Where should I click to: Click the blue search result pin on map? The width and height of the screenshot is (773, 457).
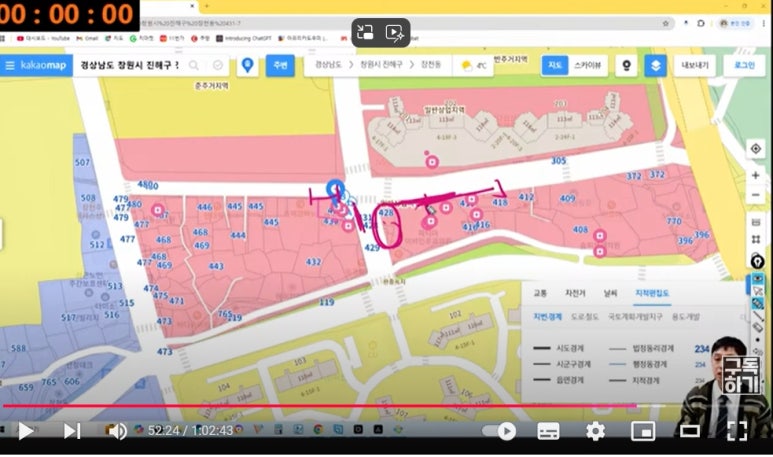click(335, 190)
